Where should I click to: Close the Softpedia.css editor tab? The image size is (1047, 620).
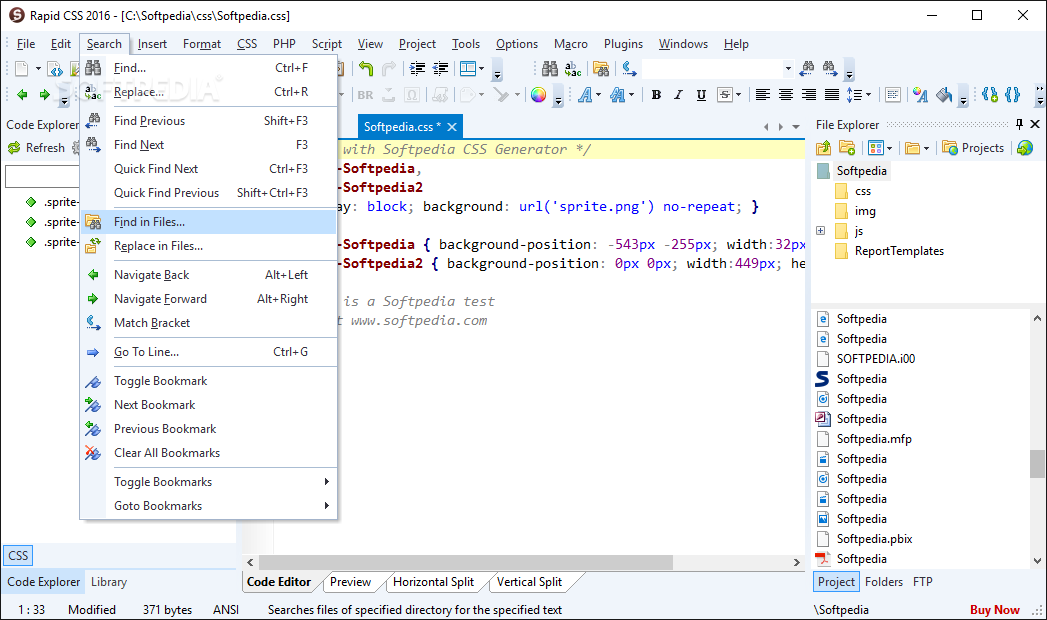[x=452, y=127]
